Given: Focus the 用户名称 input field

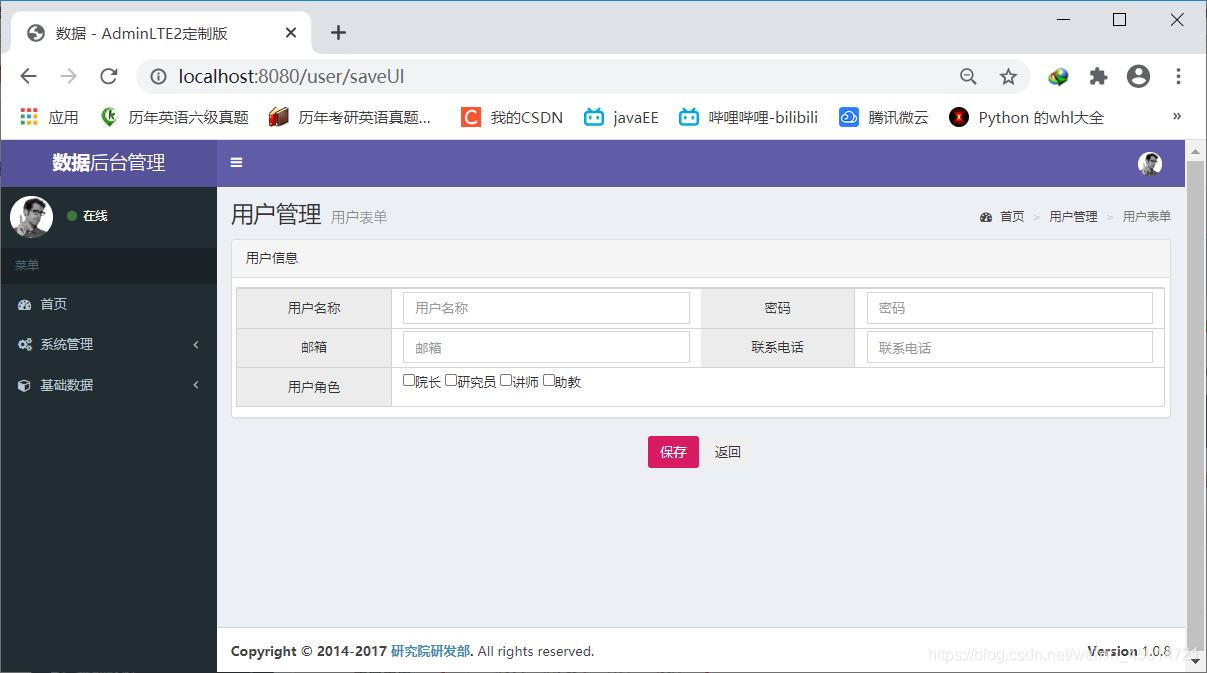Looking at the screenshot, I should point(546,308).
